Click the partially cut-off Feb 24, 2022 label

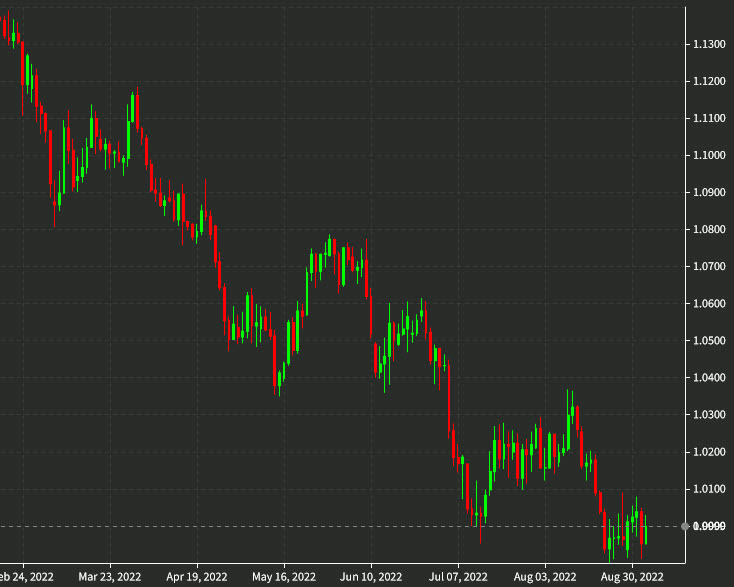26,577
